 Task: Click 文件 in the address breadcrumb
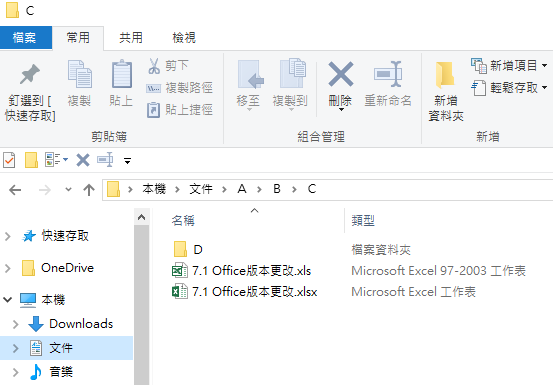tap(201, 189)
